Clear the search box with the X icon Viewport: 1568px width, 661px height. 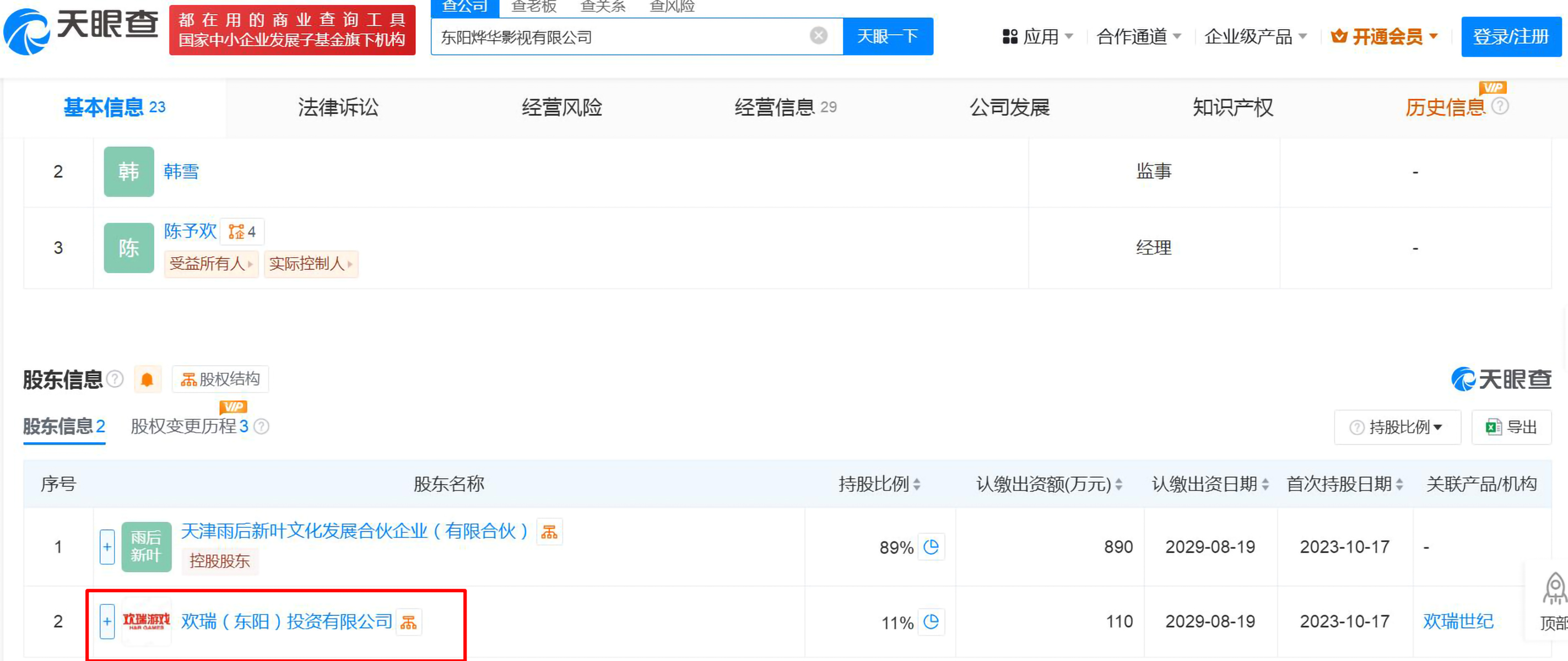coord(818,36)
